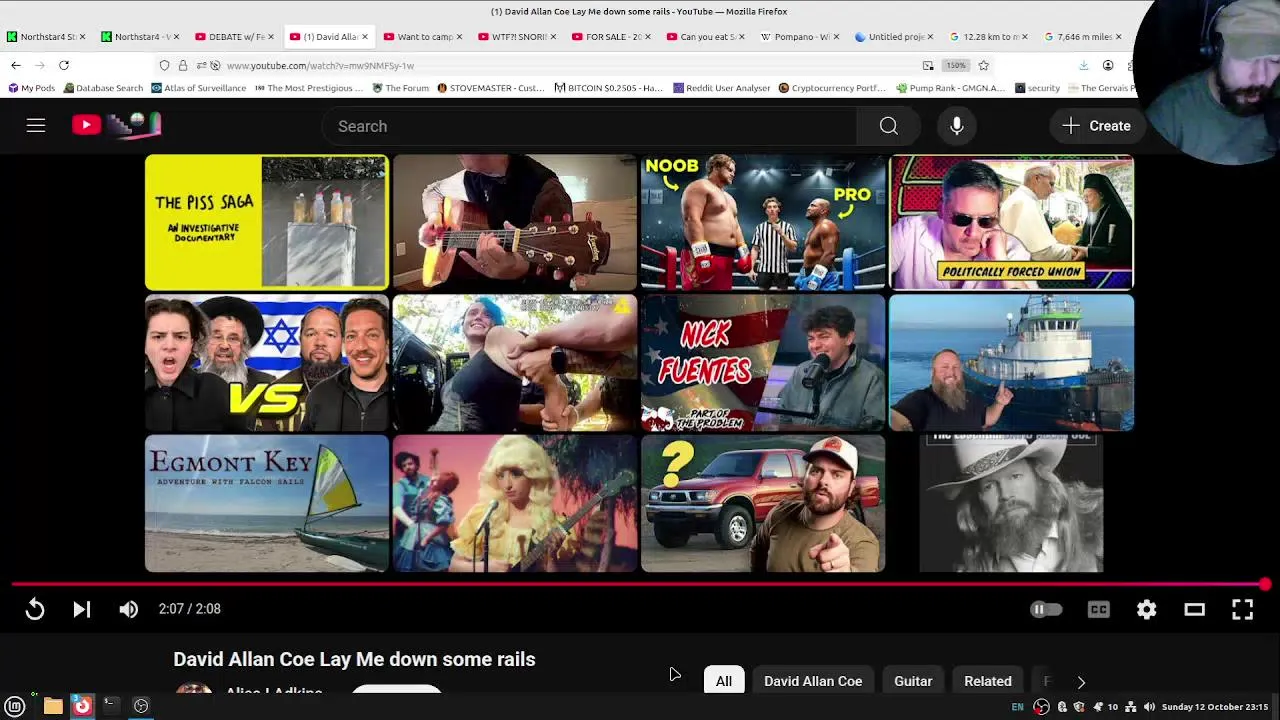Switch to 12.28 km to m tab
Viewport: 1280px width, 720px height.
[x=989, y=37]
